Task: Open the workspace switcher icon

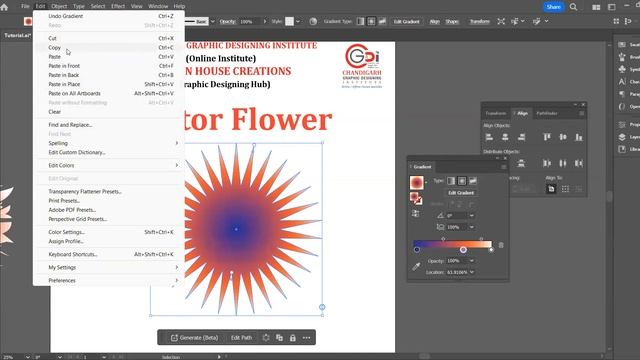Action: click(611, 7)
